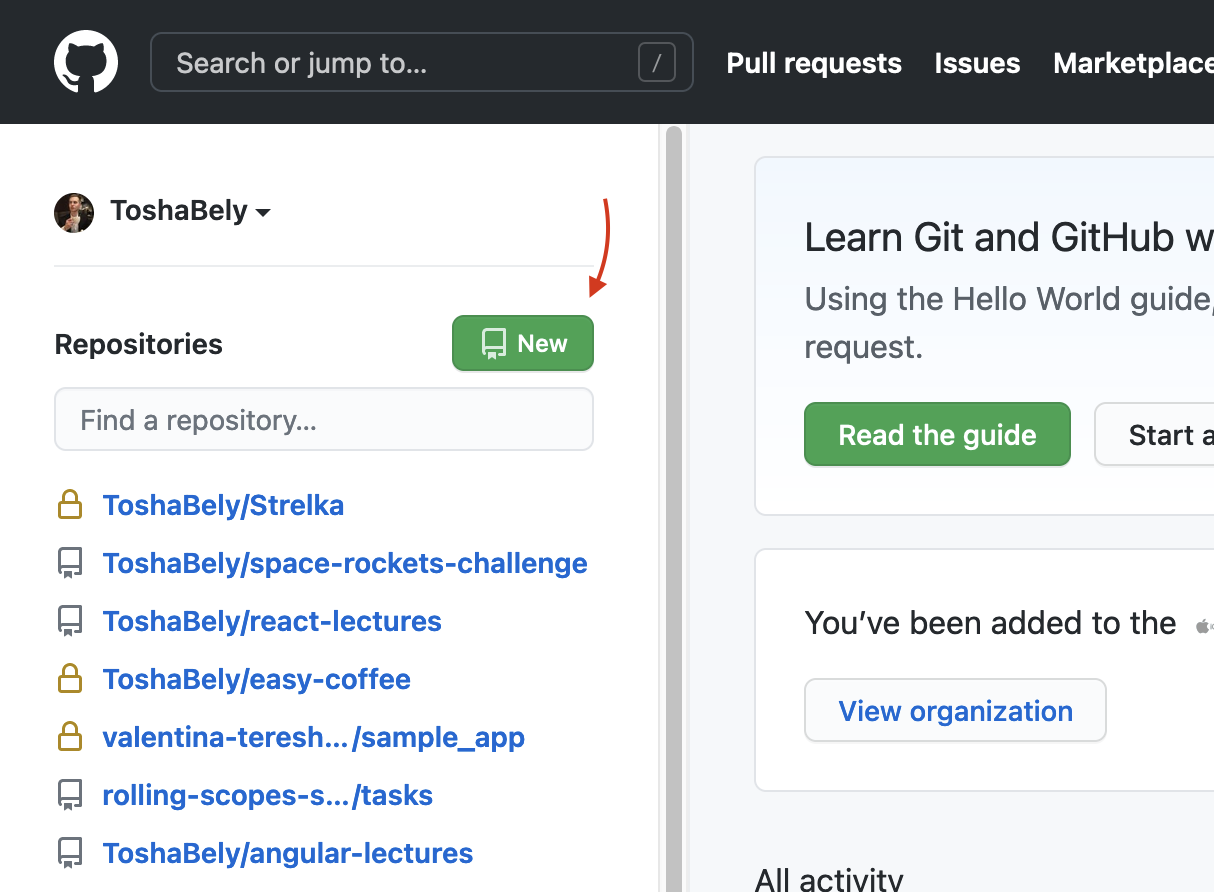The image size is (1214, 892).
Task: Open ToshaBely/angular-lectures repository
Action: [x=288, y=853]
